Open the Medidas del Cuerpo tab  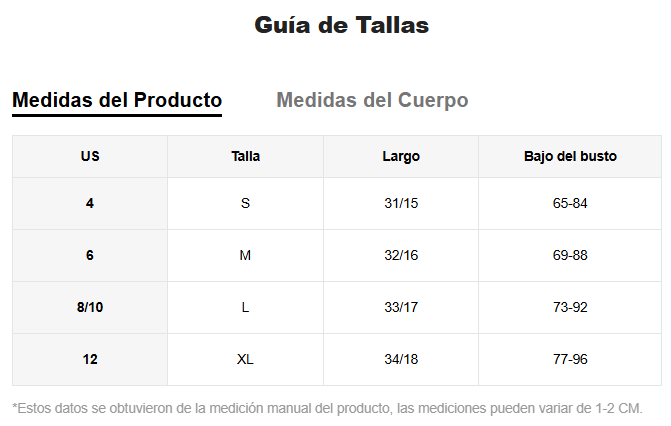click(x=372, y=100)
